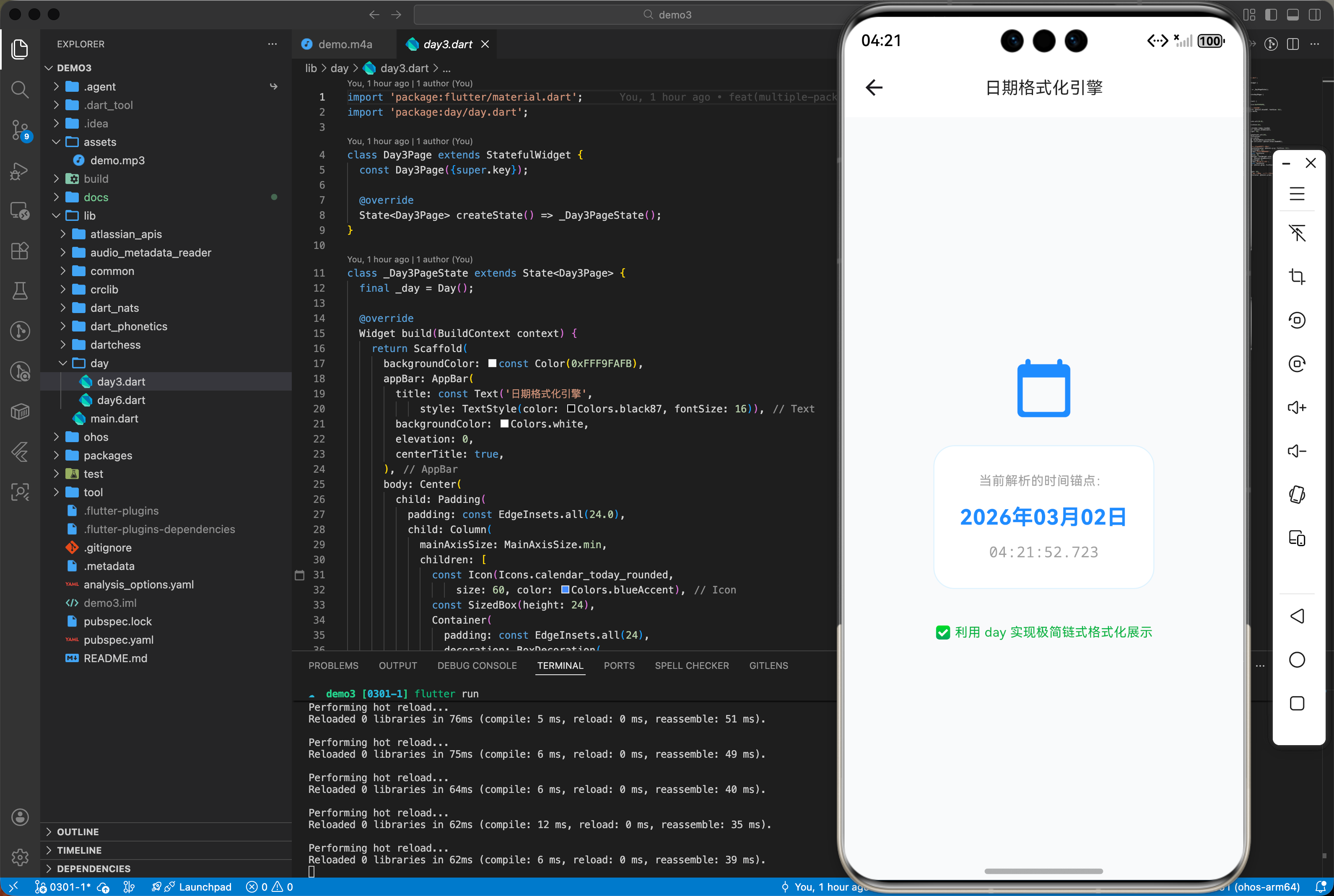The height and width of the screenshot is (896, 1334).
Task: Open Source Control view with 9 changes
Action: [20, 130]
